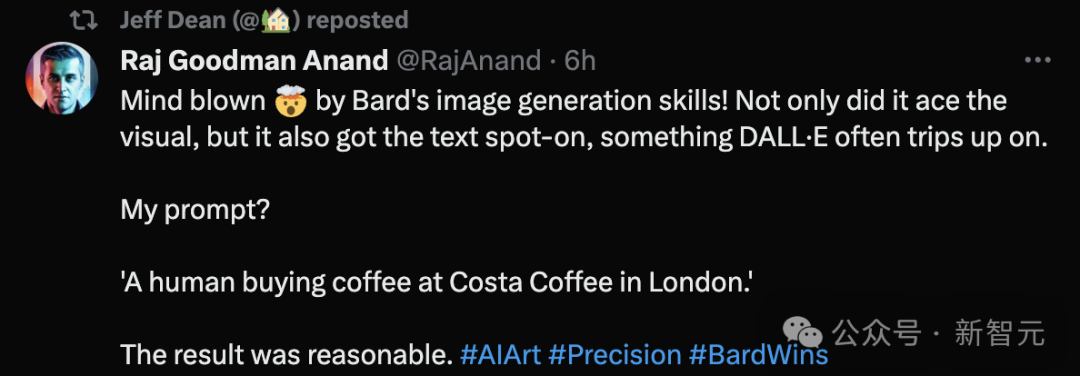
Task: Open the #BardWins hashtag
Action: click(758, 355)
